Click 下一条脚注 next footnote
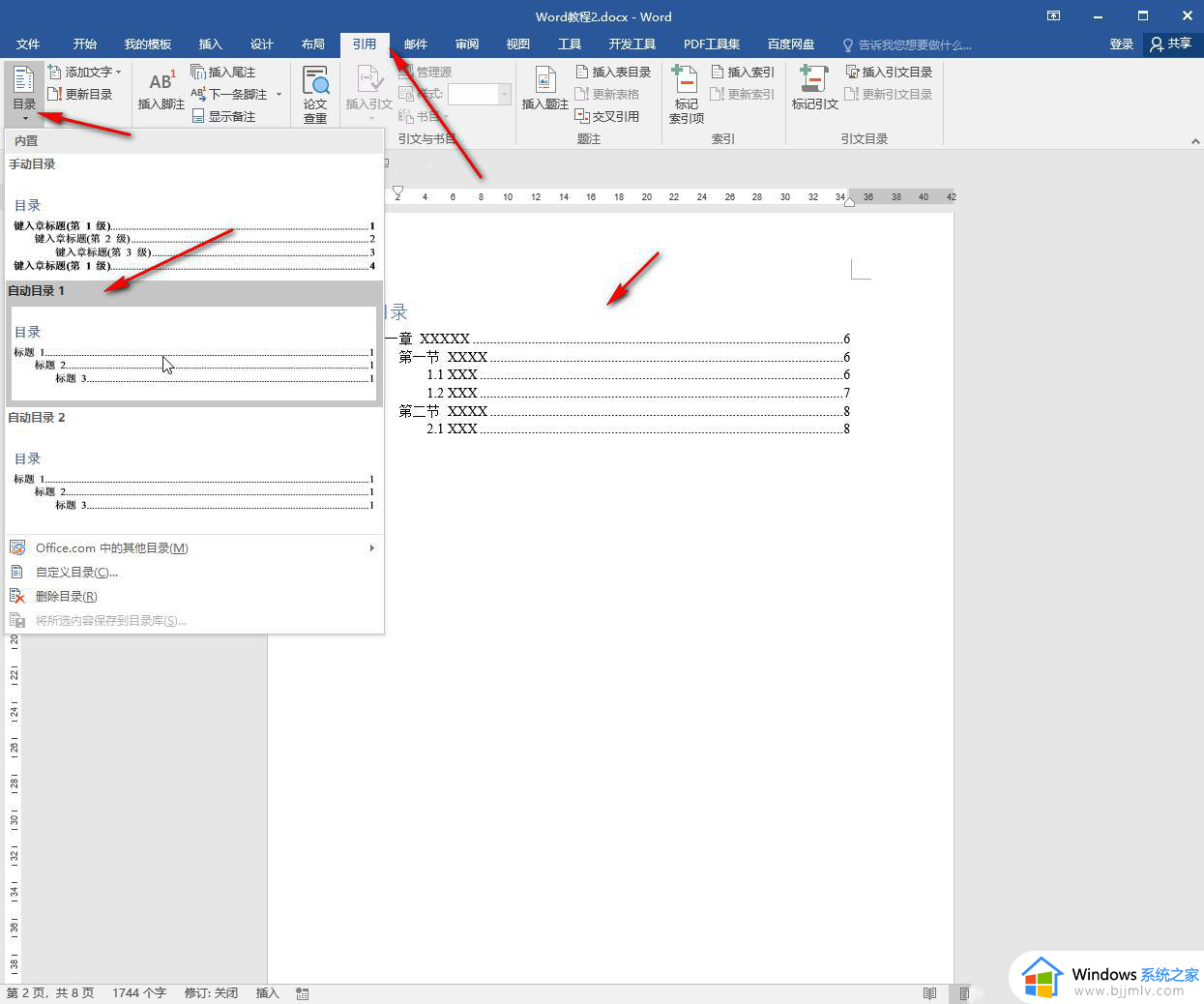This screenshot has width=1204, height=1004. click(229, 94)
